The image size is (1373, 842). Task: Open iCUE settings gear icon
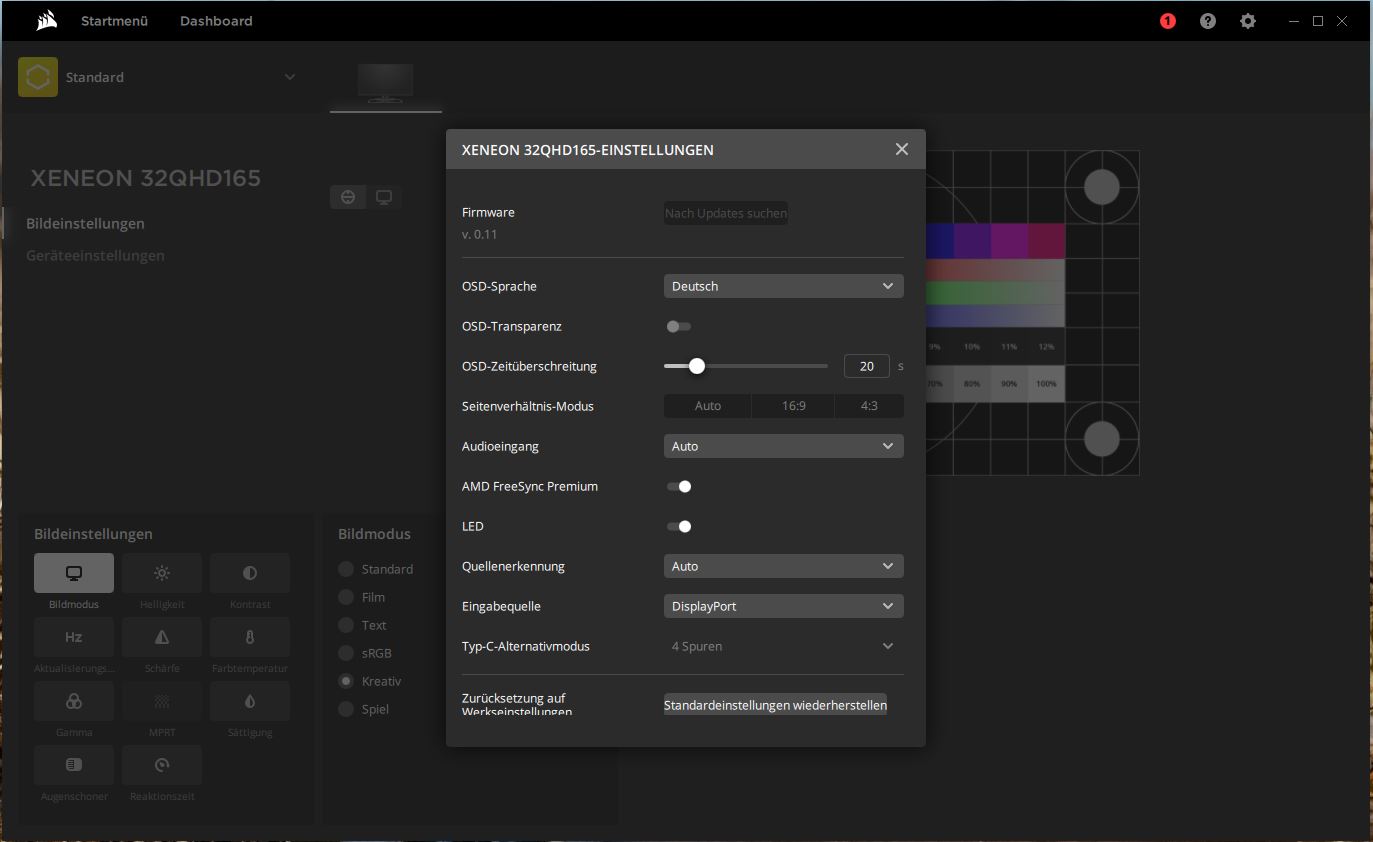tap(1248, 21)
